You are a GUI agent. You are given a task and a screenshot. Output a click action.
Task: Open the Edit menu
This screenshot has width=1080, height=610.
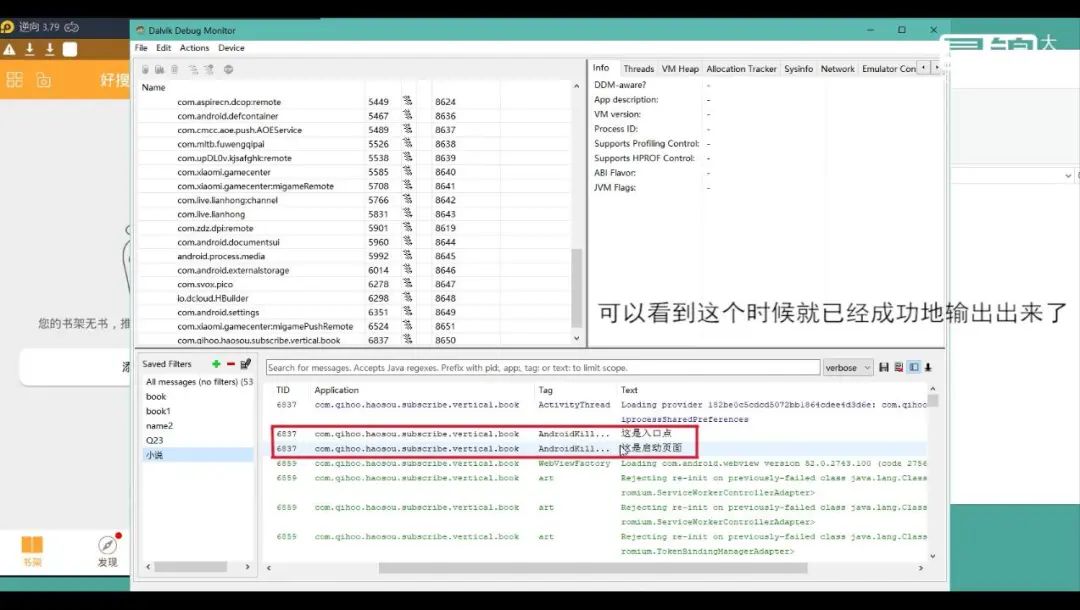tap(163, 48)
